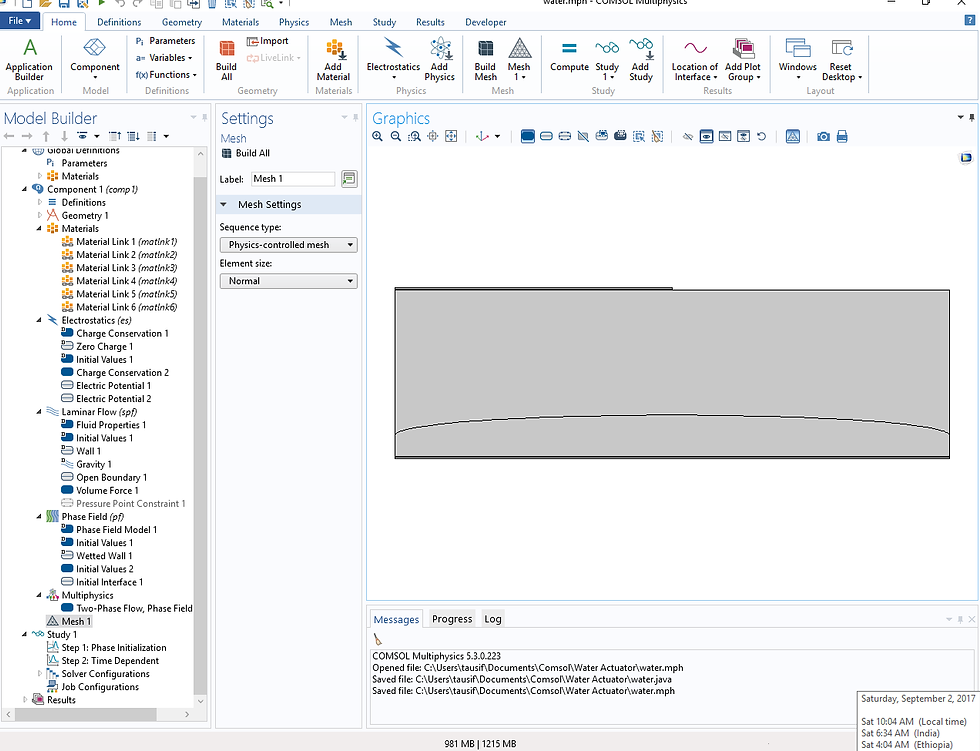Collapse the Electrostatics tree node

(39, 321)
